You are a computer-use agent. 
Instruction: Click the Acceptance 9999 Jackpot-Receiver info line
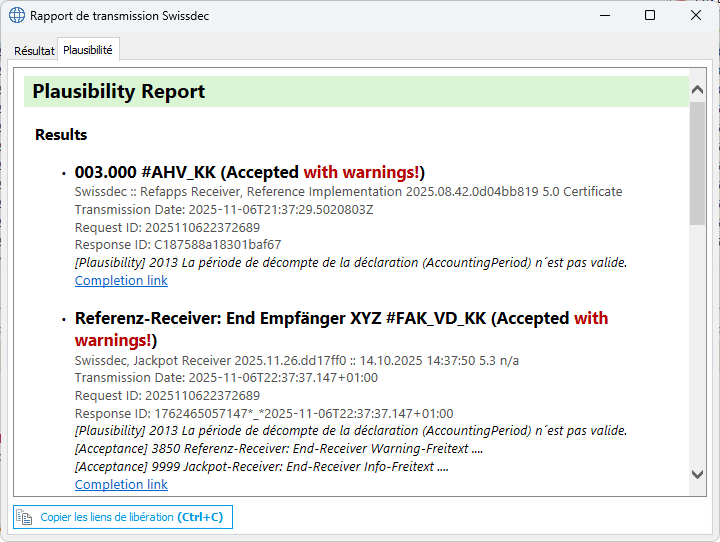261,466
